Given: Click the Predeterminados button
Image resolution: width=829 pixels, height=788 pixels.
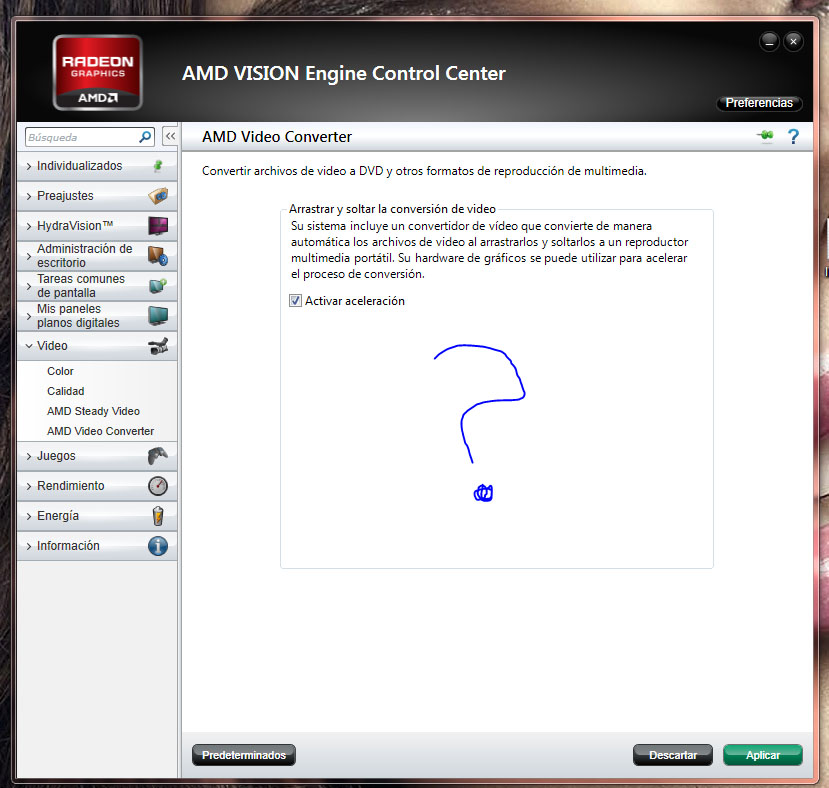Looking at the screenshot, I should pyautogui.click(x=244, y=755).
